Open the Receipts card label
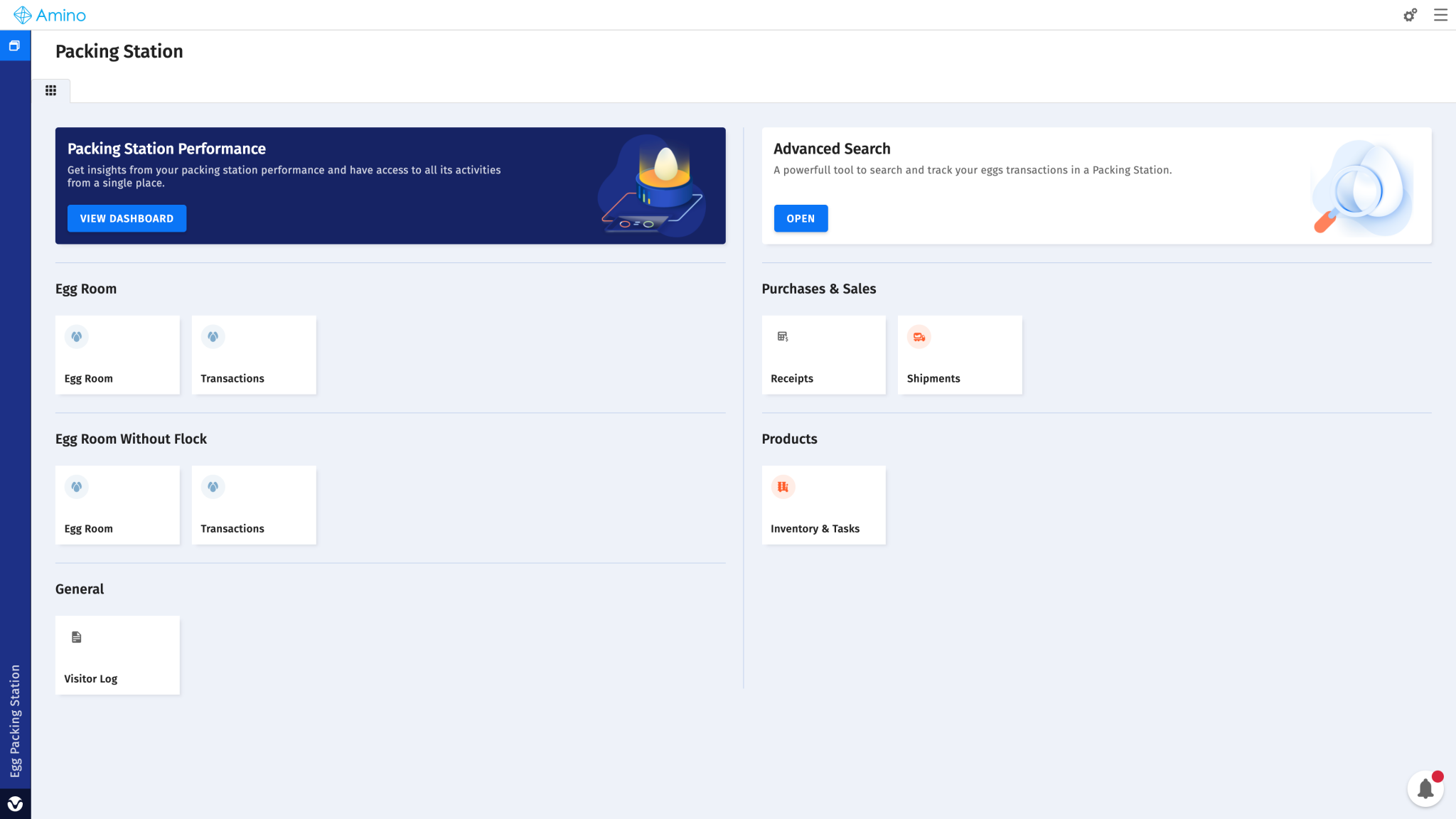1456x819 pixels. pyautogui.click(x=792, y=378)
